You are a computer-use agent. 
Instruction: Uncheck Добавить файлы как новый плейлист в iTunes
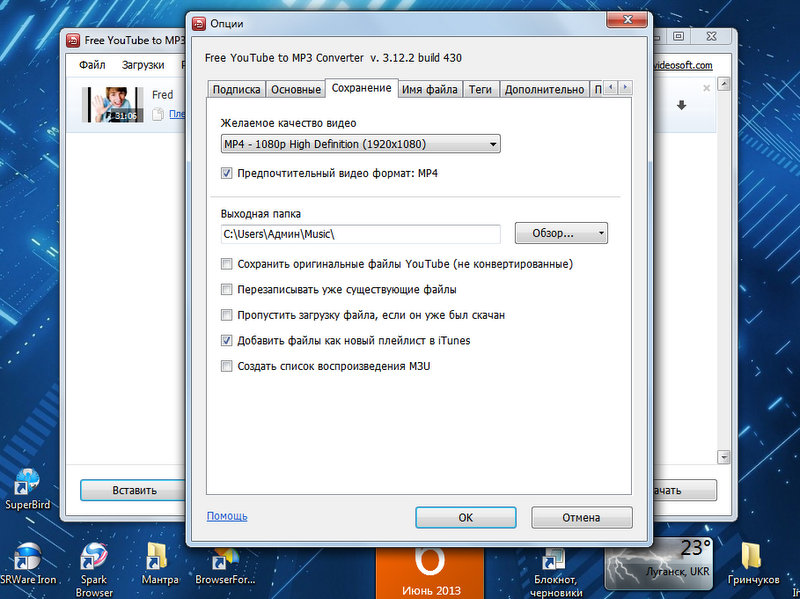coord(227,341)
